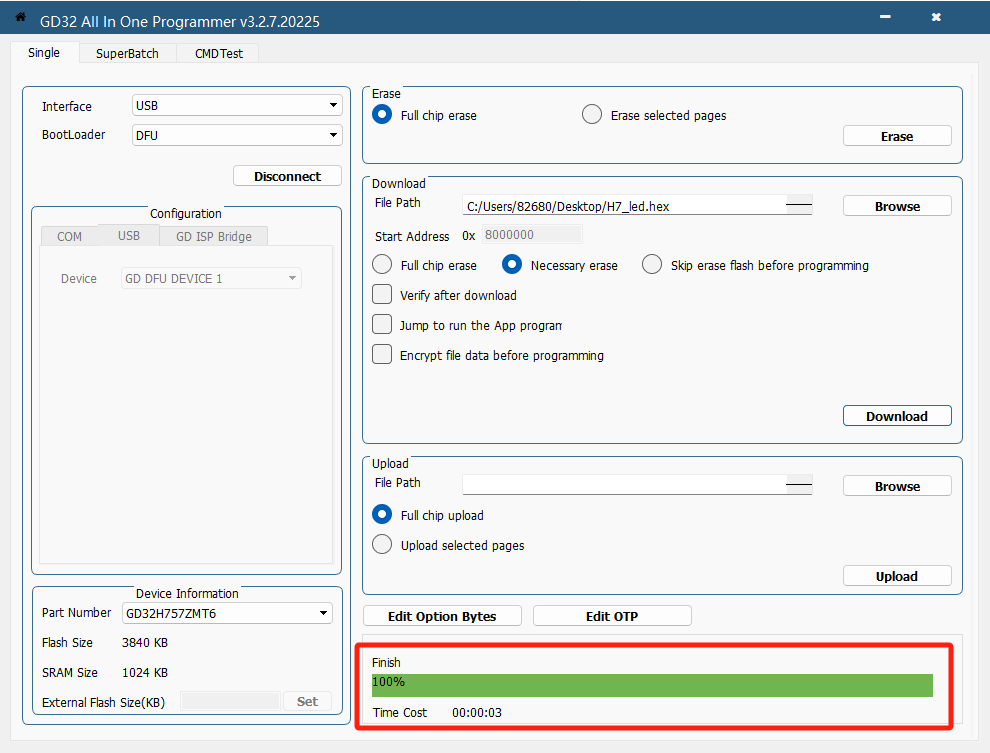The image size is (990, 753).
Task: Click the SRAM Size value 1024 KB
Action: pos(145,673)
